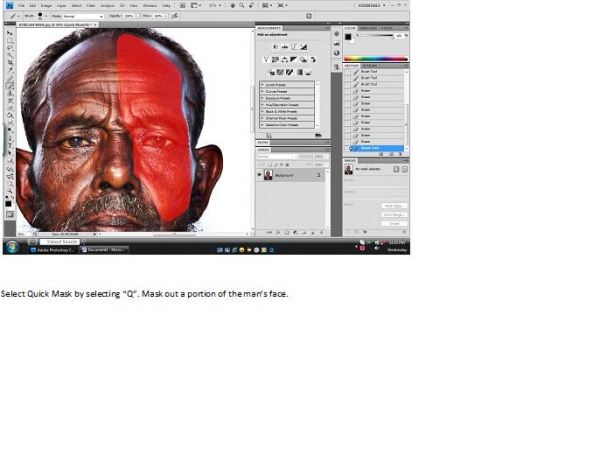
Task: Click the Channel Mixer adjustment icon
Action: tap(313, 60)
